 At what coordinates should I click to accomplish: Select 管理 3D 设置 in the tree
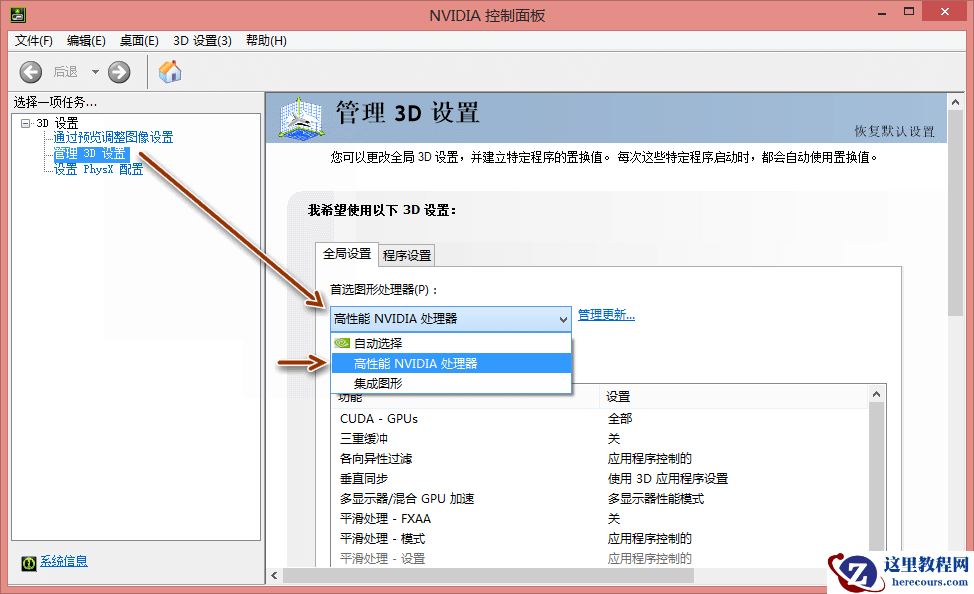tap(90, 153)
